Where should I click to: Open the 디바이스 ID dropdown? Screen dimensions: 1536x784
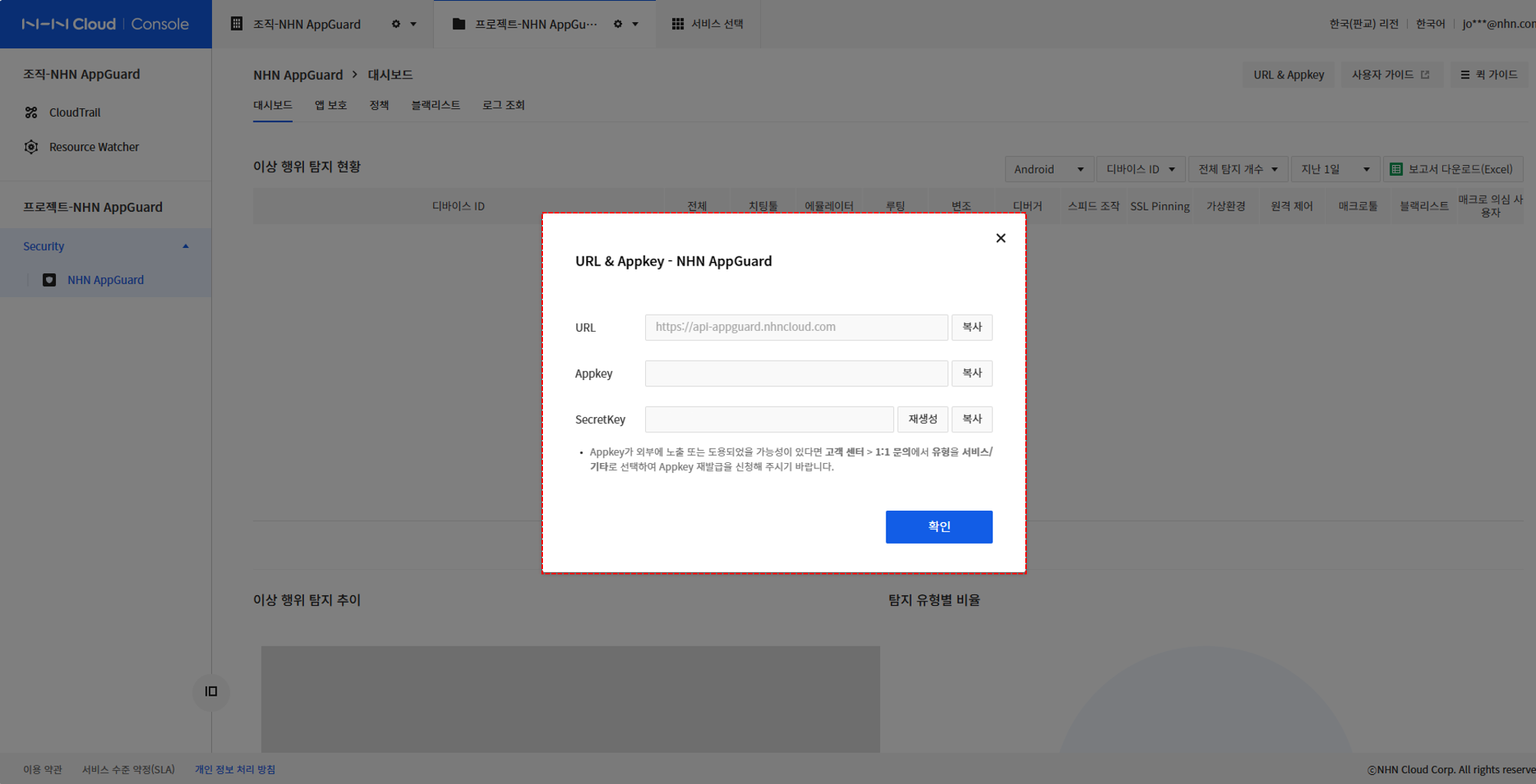(x=1140, y=169)
